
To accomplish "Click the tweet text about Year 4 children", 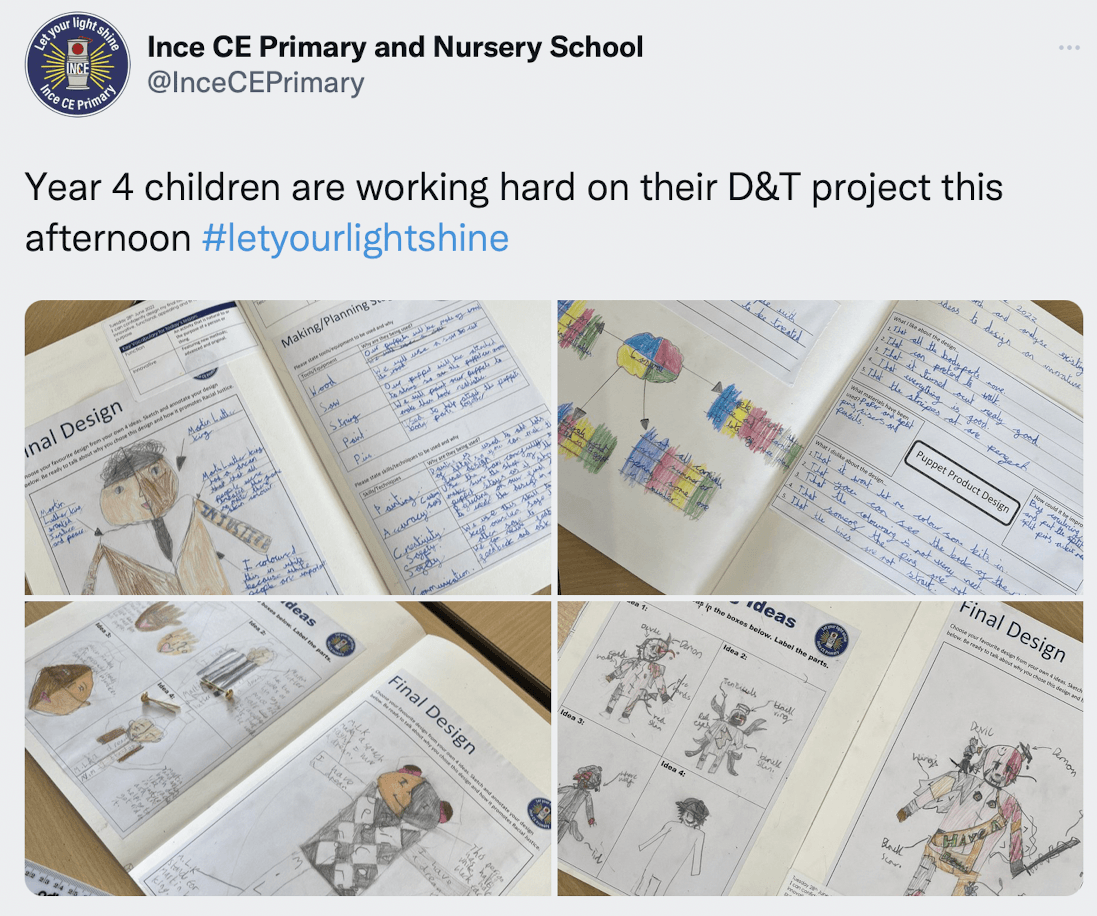I will 514,212.
